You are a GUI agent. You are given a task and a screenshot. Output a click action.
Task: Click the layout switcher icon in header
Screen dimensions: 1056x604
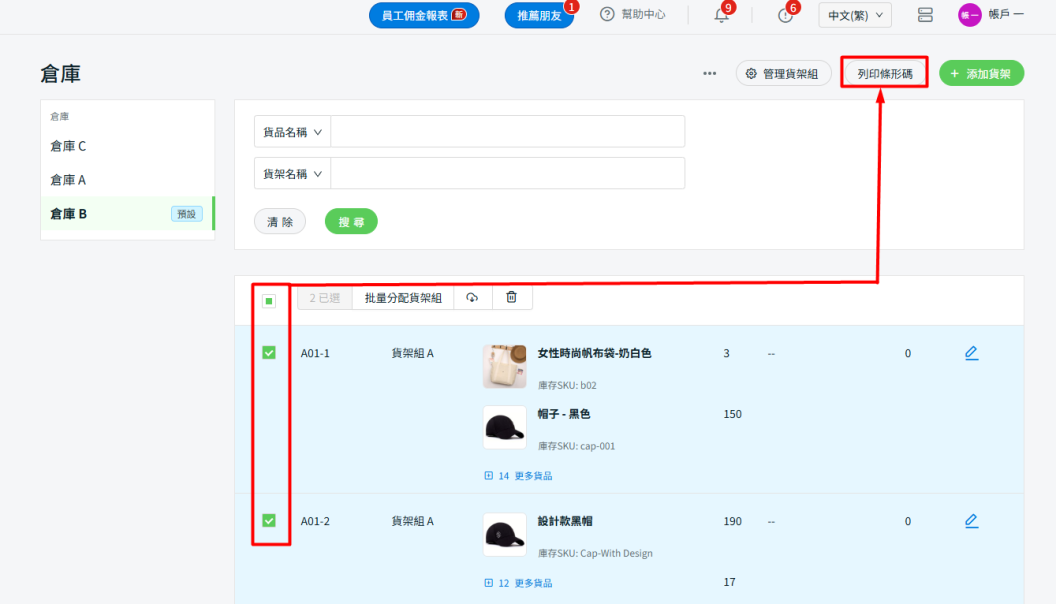924,15
